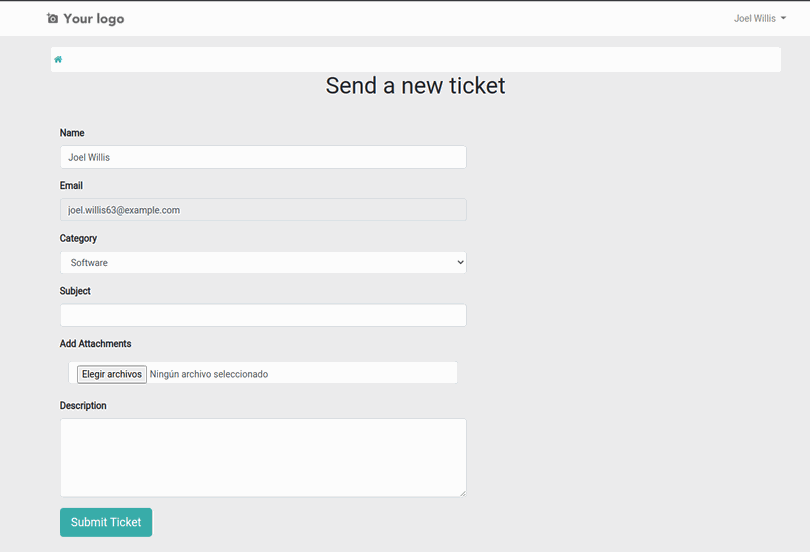Click the home breadcrumb icon
The image size is (810, 552).
tap(58, 59)
